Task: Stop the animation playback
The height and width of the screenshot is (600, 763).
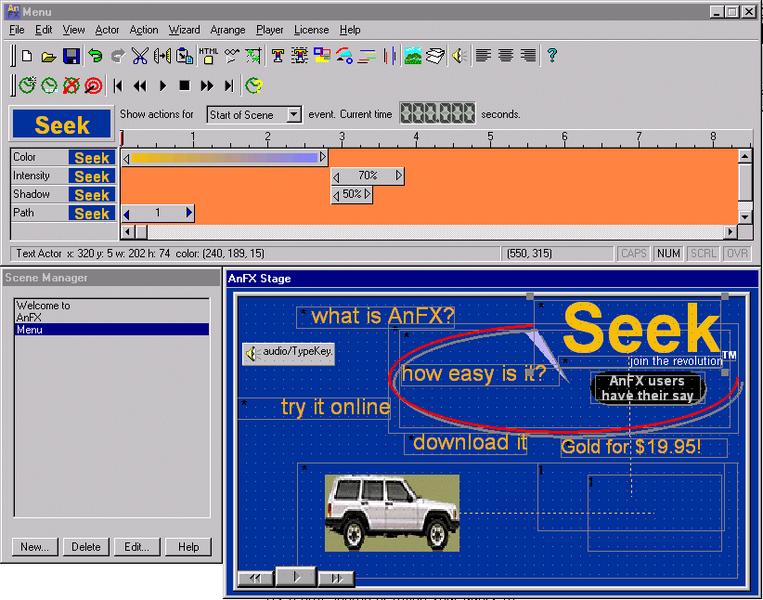Action: 184,86
